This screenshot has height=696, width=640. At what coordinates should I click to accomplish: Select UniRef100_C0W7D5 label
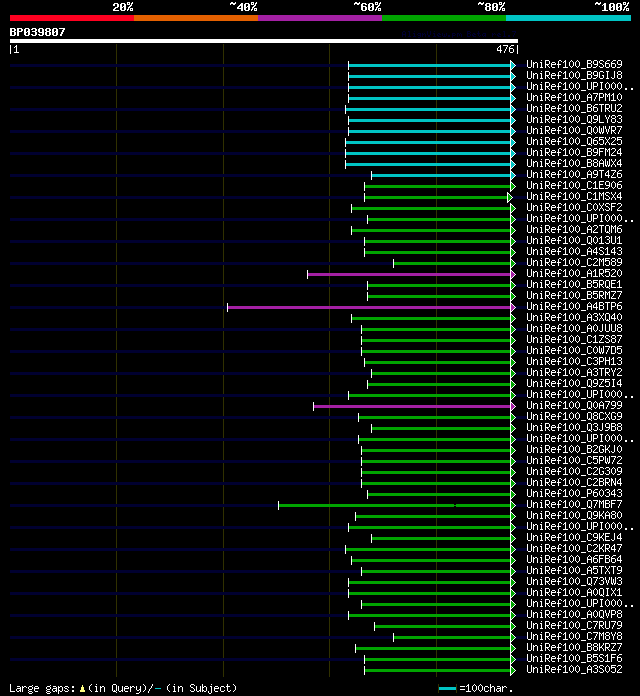point(574,350)
